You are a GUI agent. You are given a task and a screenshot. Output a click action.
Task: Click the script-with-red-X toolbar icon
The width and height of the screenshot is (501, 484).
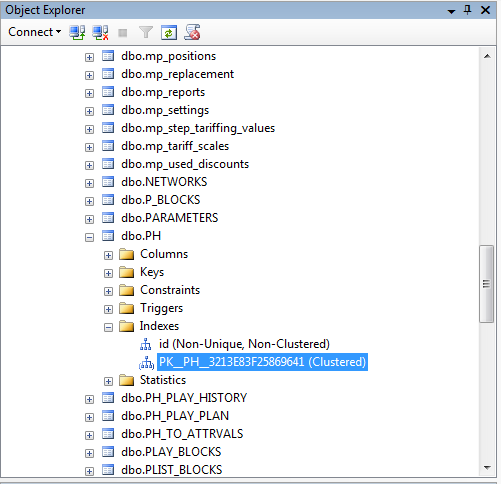192,32
